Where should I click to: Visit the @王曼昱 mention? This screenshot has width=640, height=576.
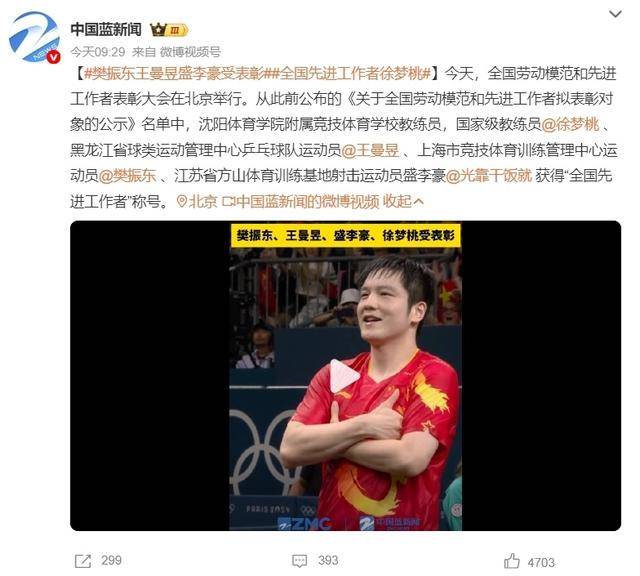tap(370, 150)
